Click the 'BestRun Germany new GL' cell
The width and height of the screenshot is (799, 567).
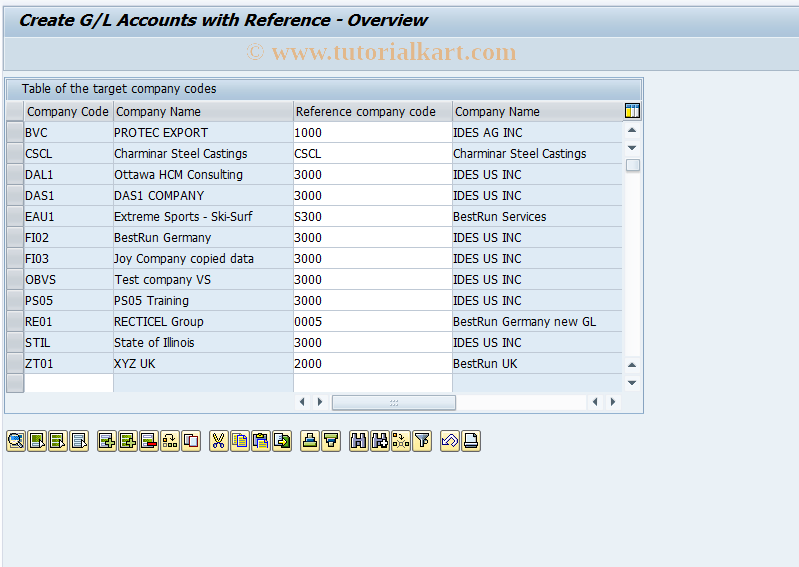coord(537,321)
